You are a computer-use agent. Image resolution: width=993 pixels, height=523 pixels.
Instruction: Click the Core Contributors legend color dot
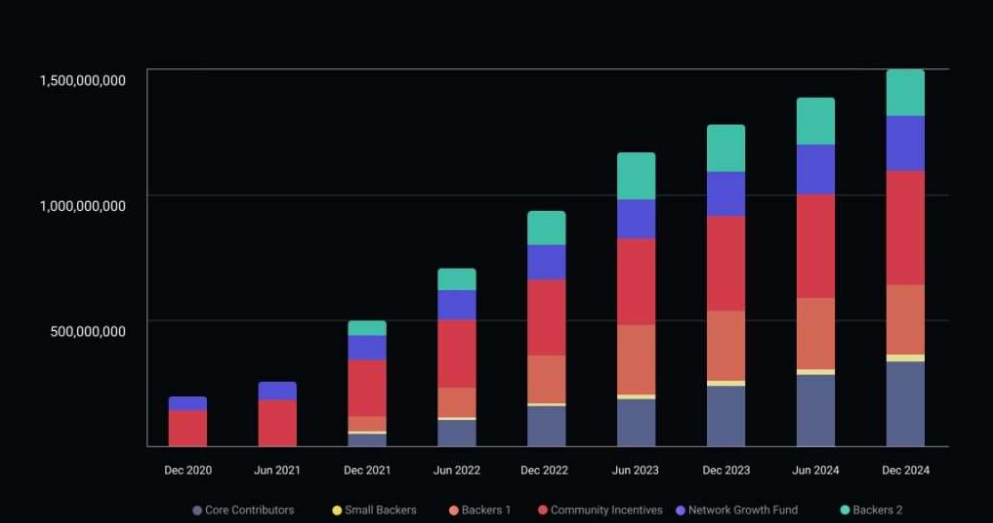(197, 510)
